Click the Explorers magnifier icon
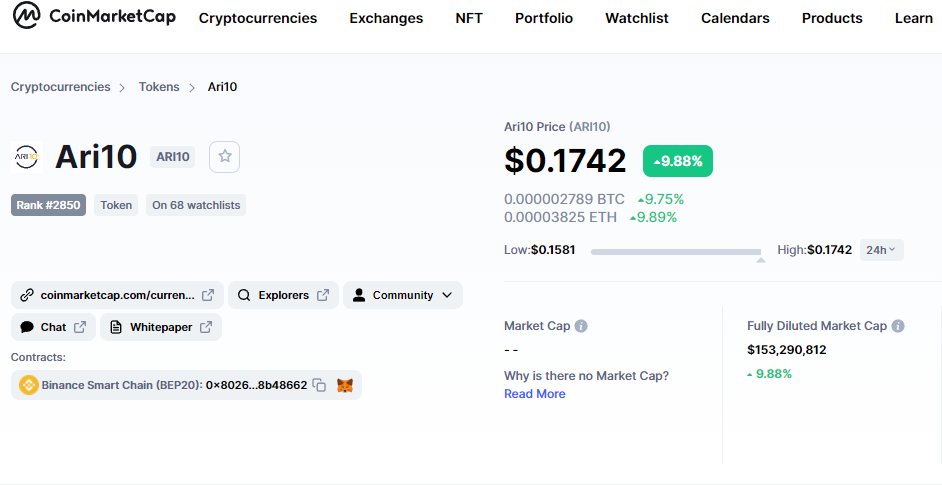The image size is (942, 485). (x=243, y=295)
